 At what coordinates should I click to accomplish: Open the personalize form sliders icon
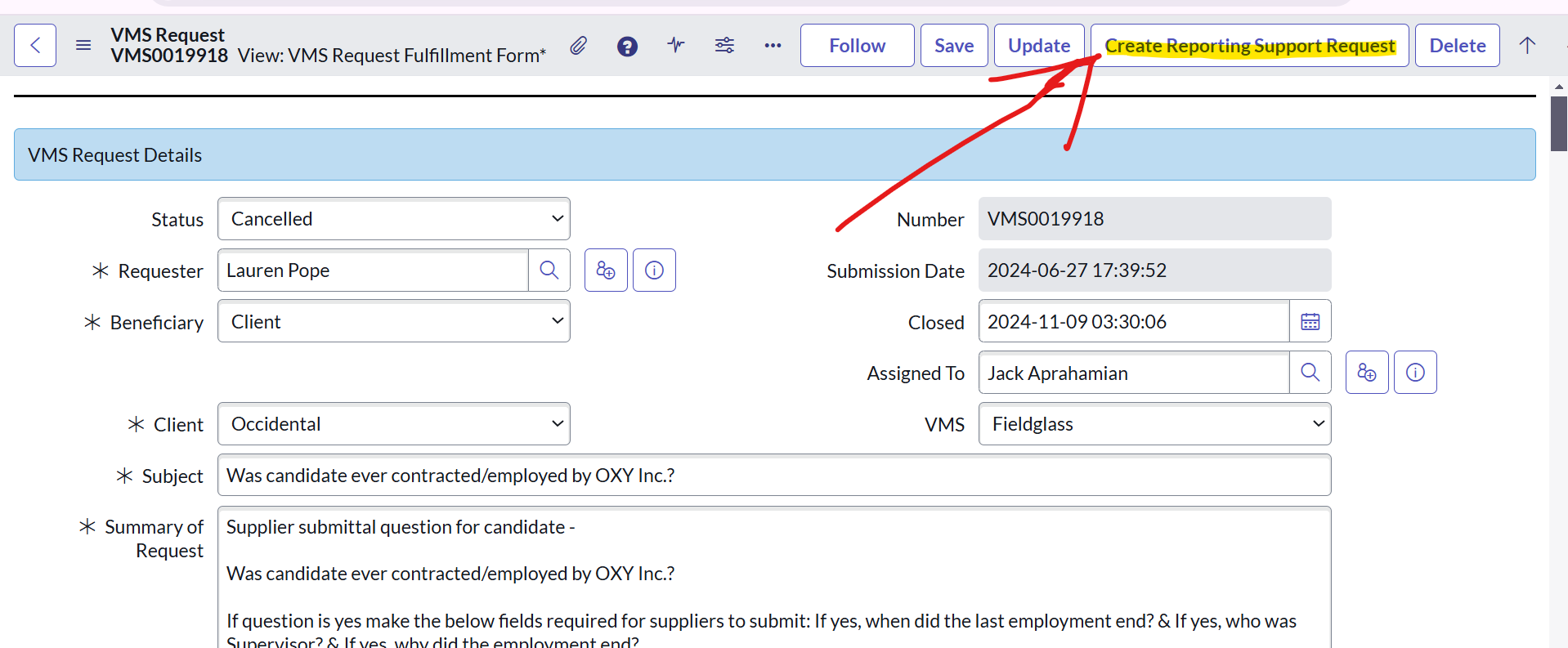pos(724,45)
